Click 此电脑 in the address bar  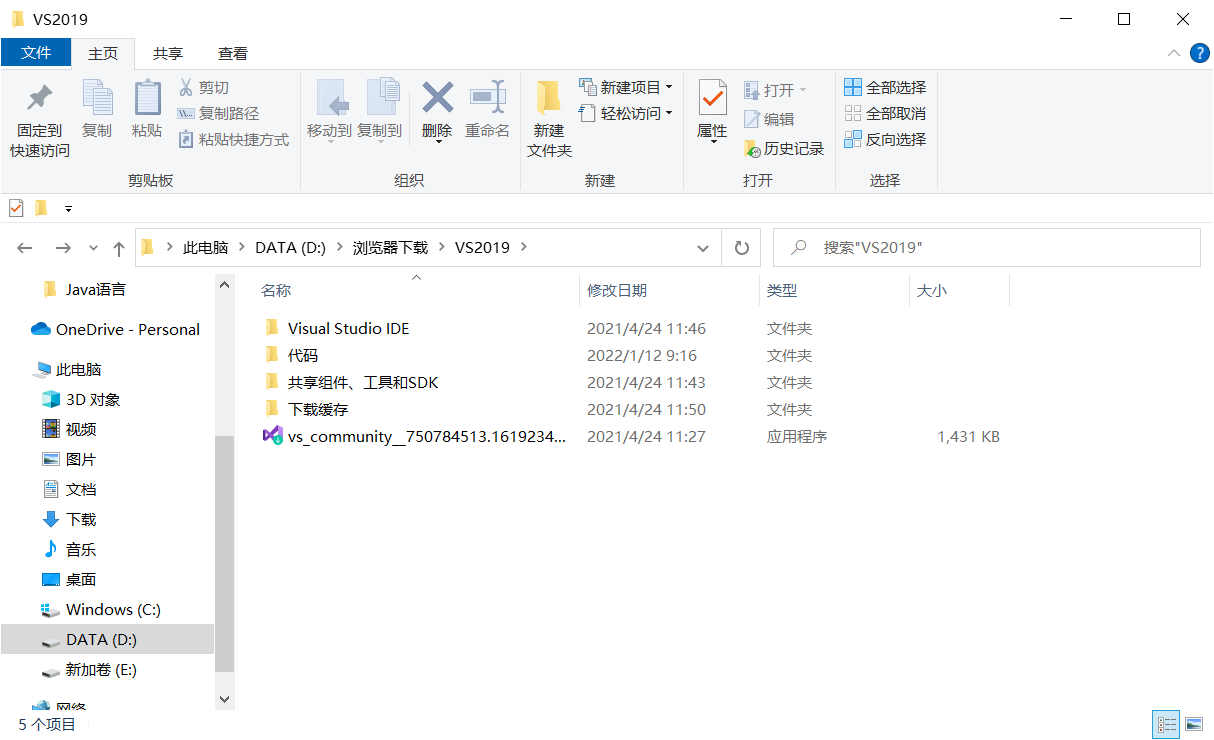(205, 248)
